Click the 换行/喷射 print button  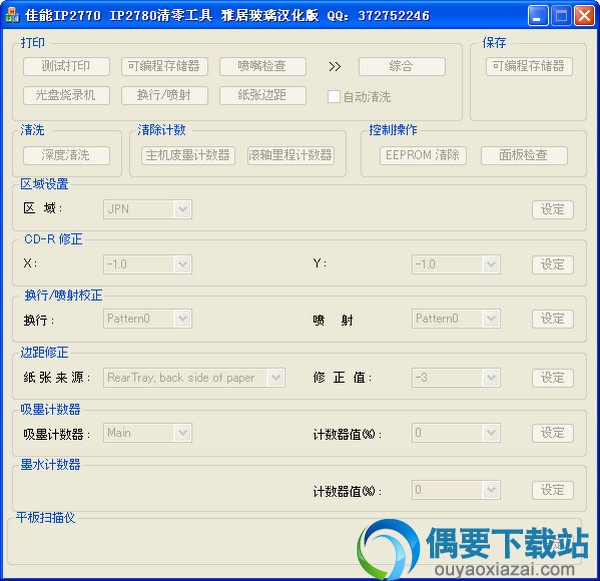[x=165, y=95]
